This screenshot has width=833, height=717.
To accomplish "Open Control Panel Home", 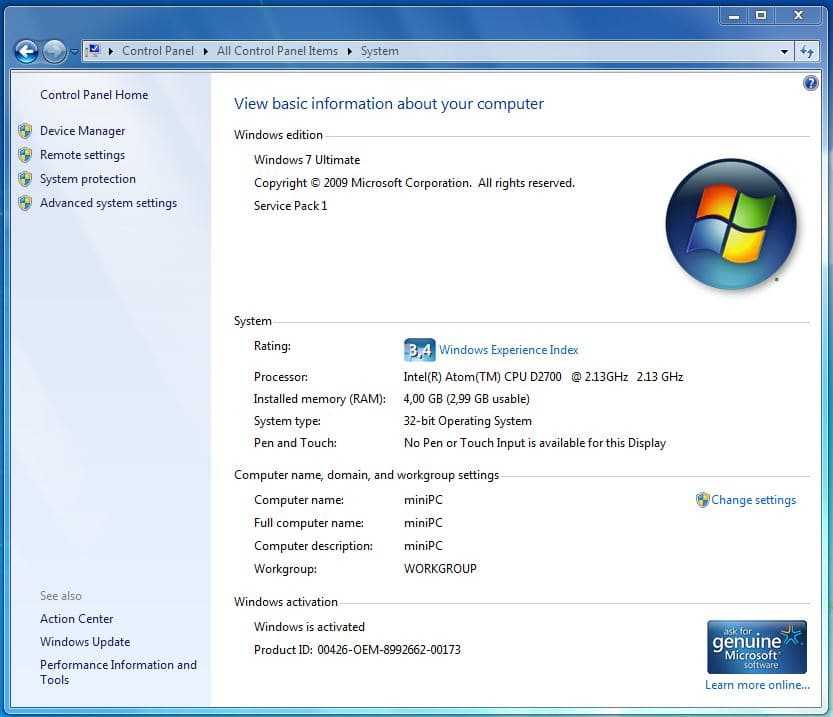I will (94, 95).
